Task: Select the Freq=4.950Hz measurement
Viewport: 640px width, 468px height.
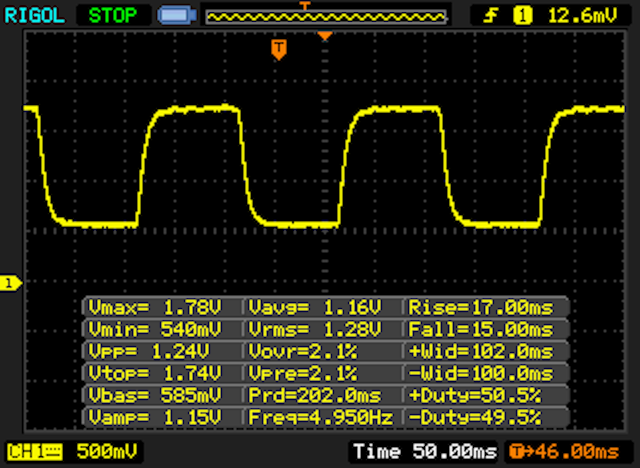Action: pyautogui.click(x=323, y=418)
